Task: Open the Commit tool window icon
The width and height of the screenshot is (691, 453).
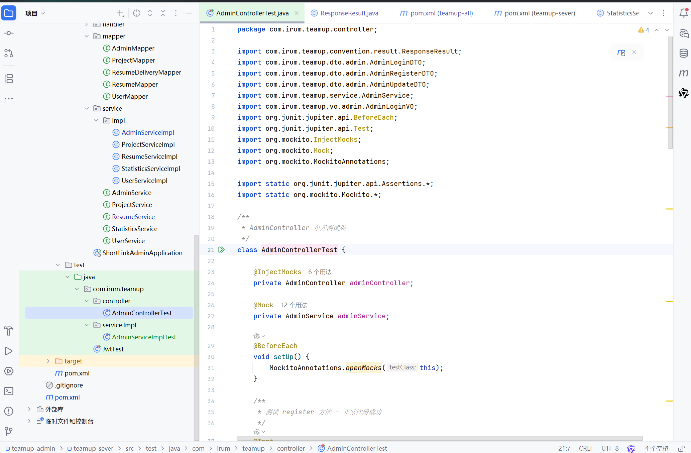Action: 8,33
